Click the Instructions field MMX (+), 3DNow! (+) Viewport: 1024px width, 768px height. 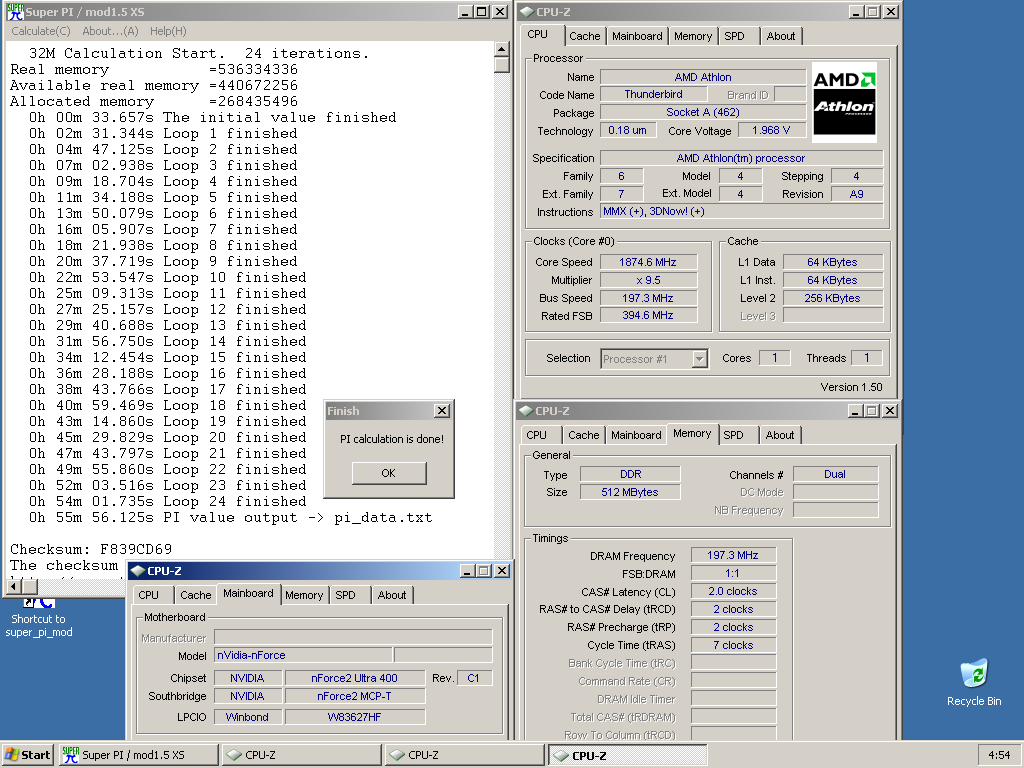[x=741, y=212]
